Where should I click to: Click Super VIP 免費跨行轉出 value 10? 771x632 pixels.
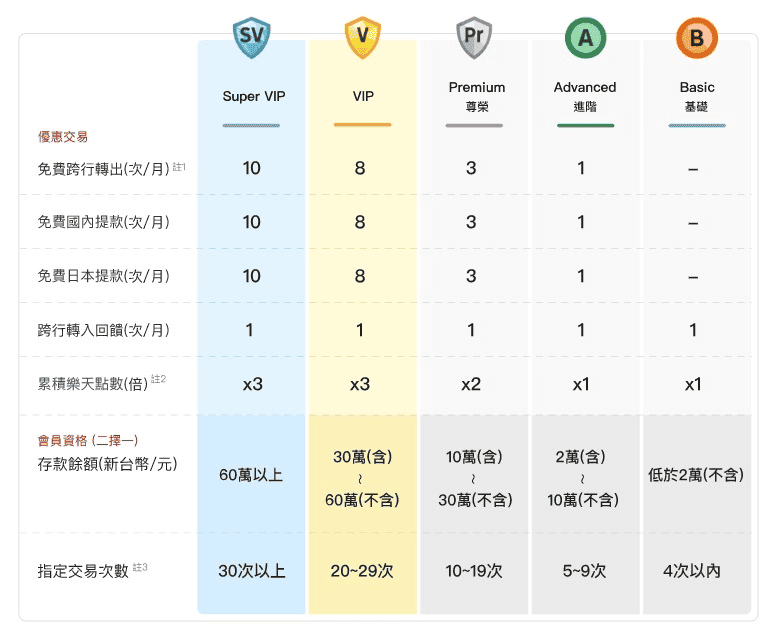tap(251, 168)
